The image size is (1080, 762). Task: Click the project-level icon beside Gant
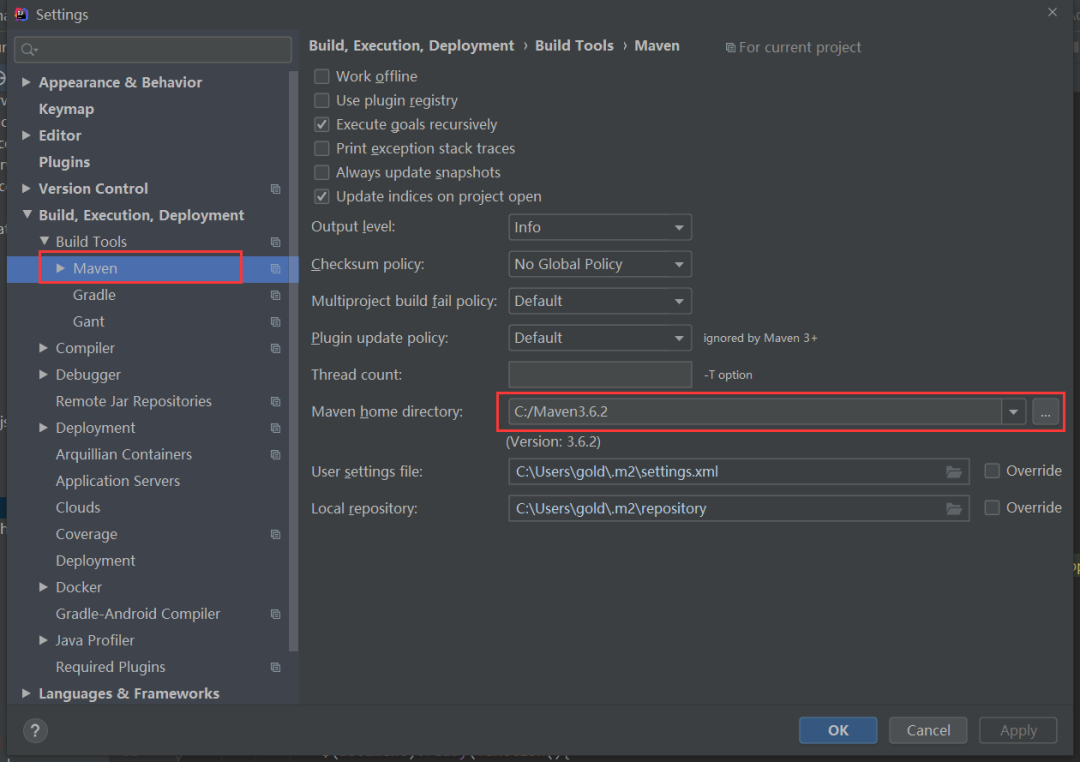tap(276, 322)
